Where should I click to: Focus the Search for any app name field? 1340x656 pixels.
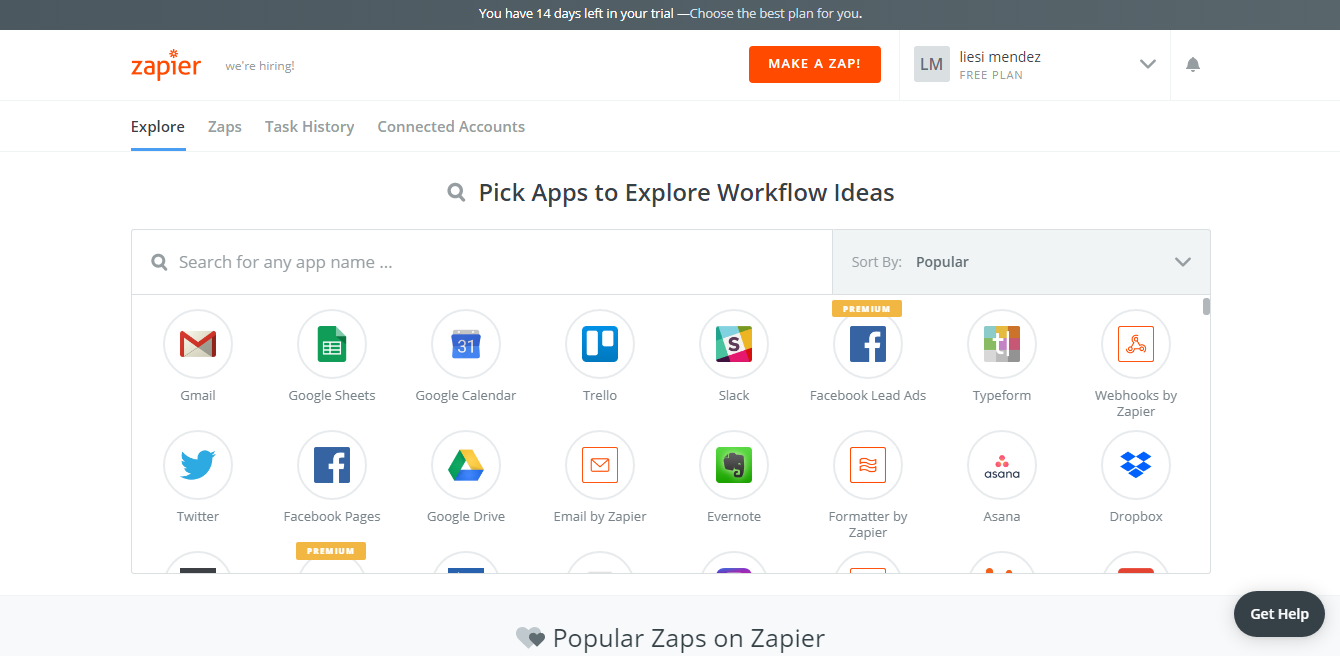482,262
